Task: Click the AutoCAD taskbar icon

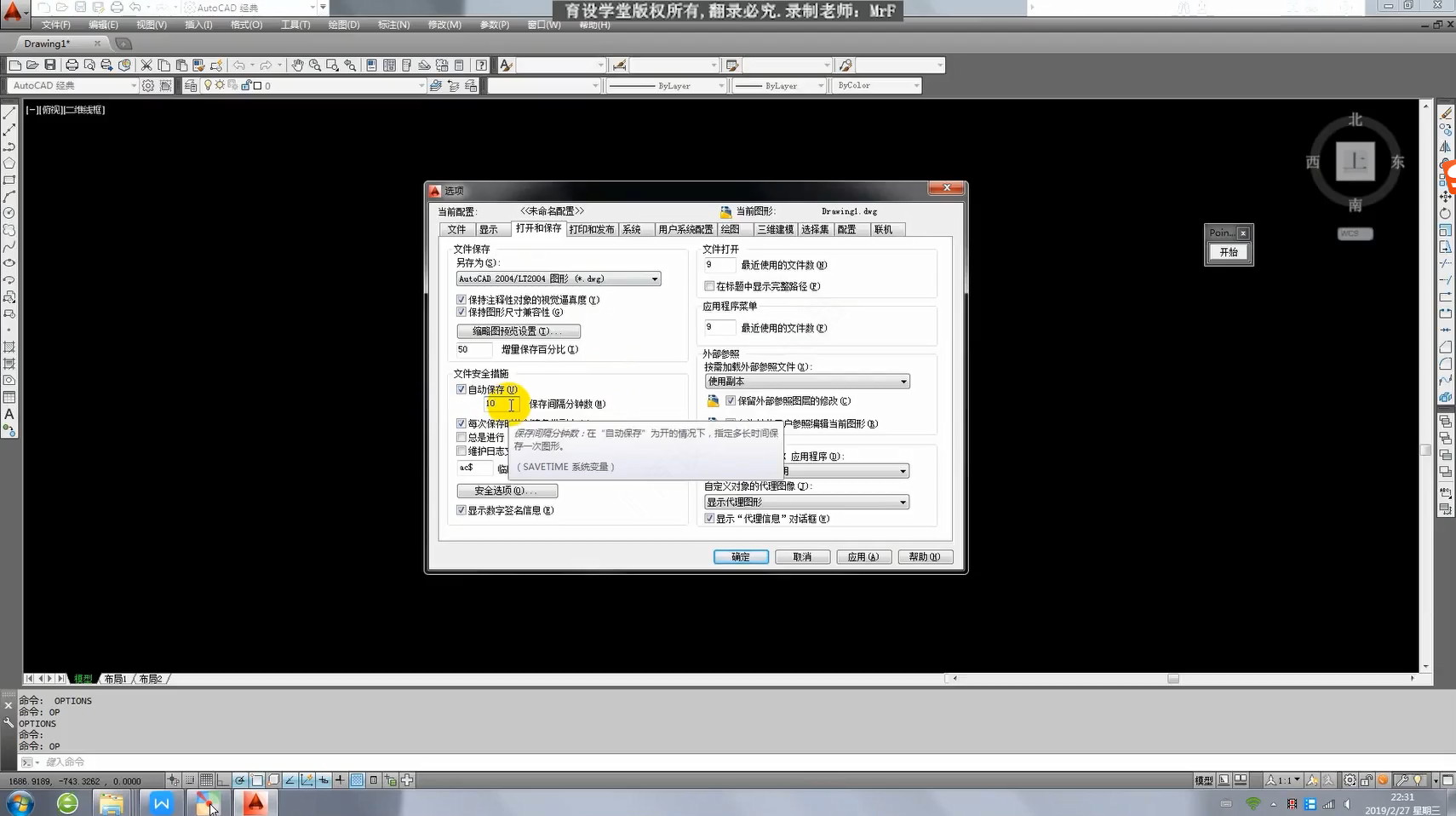Action: [255, 802]
